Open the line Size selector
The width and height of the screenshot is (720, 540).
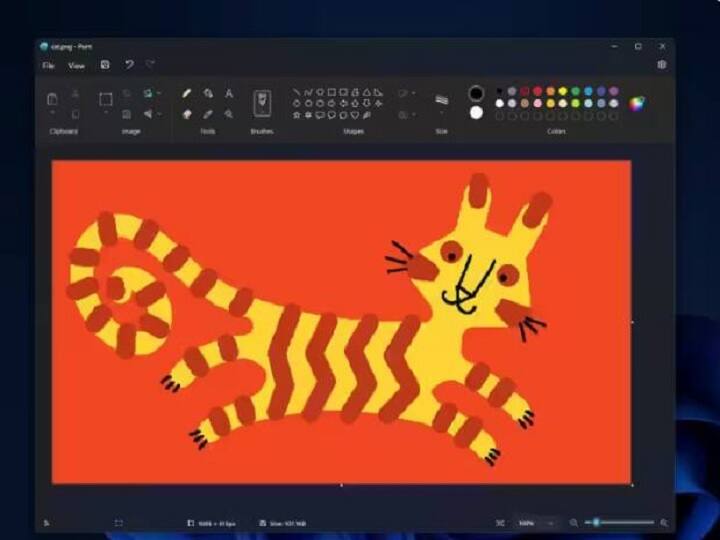tap(441, 103)
